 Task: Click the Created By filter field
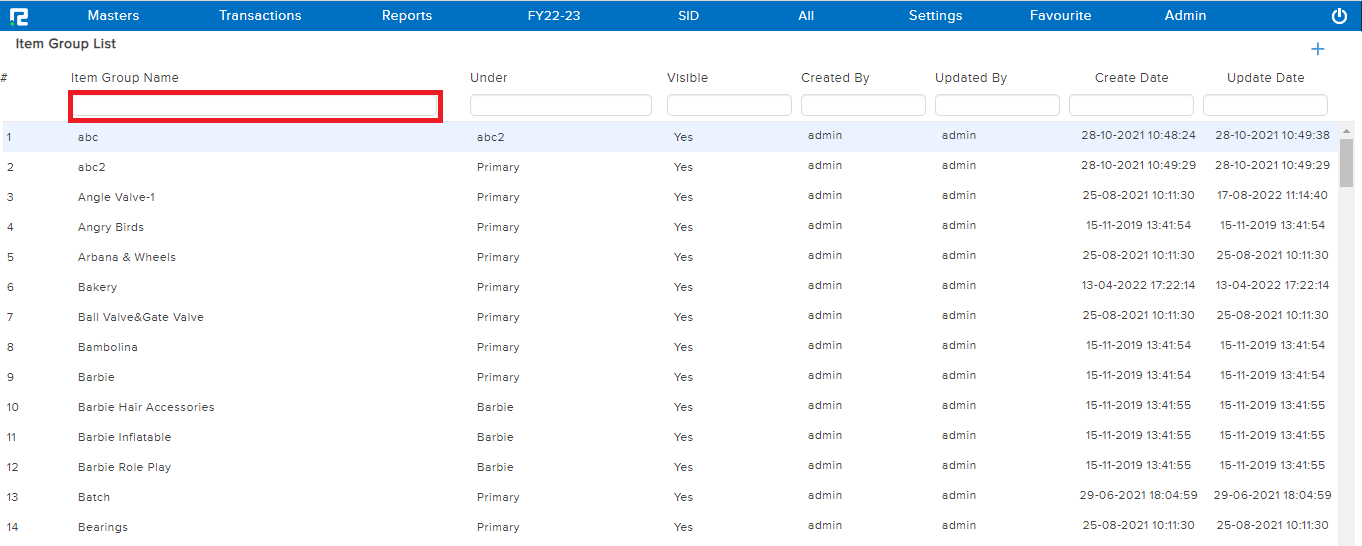coord(863,106)
